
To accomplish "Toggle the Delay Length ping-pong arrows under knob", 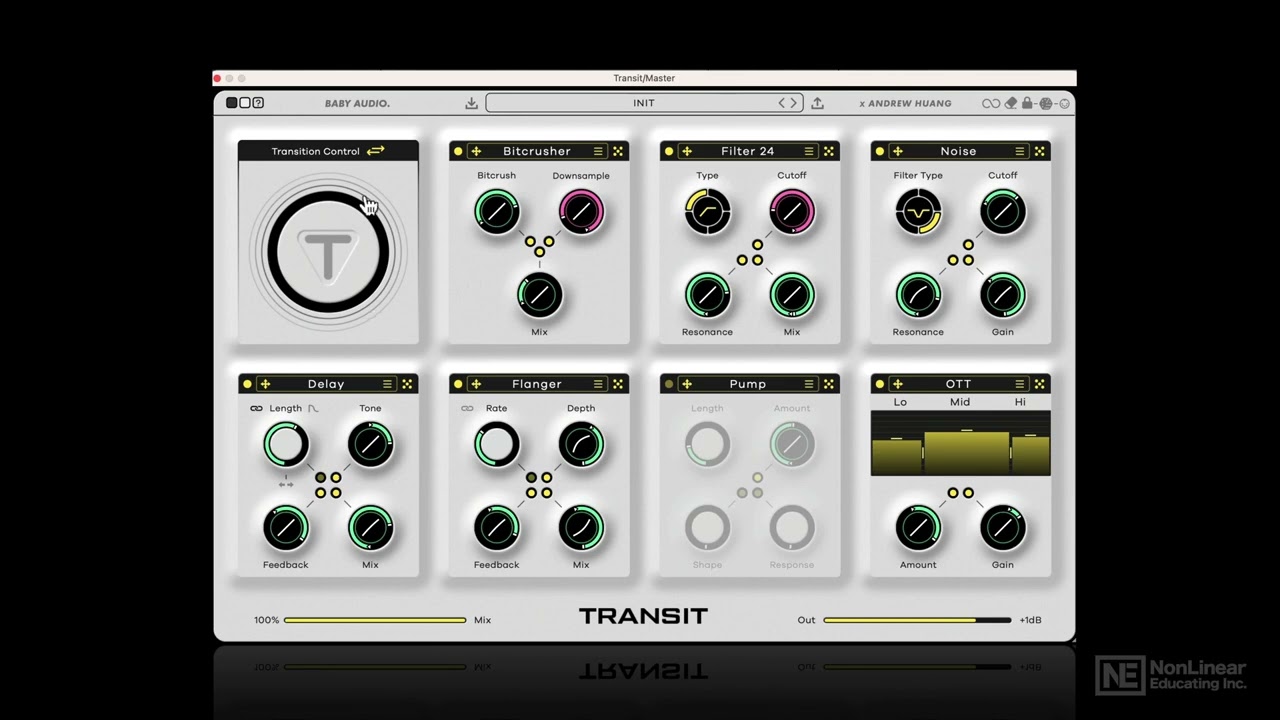I will click(x=286, y=484).
